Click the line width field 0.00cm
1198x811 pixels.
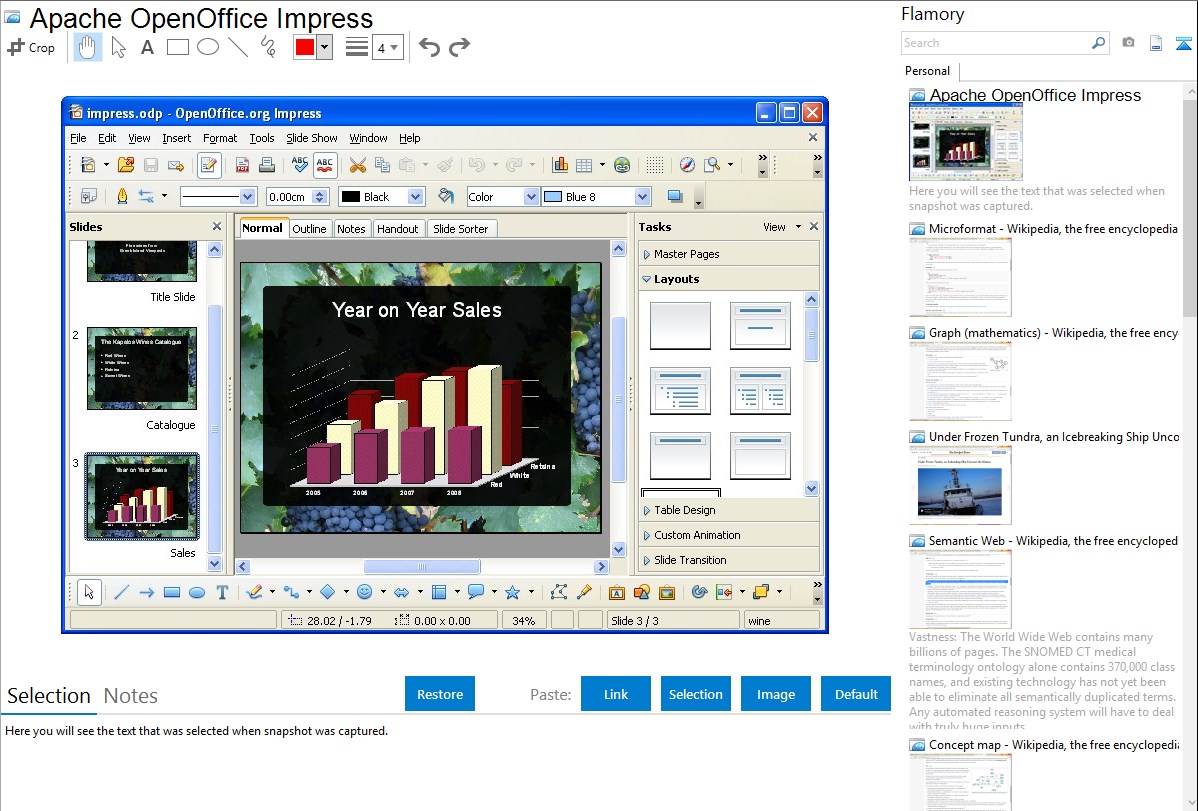[x=288, y=197]
